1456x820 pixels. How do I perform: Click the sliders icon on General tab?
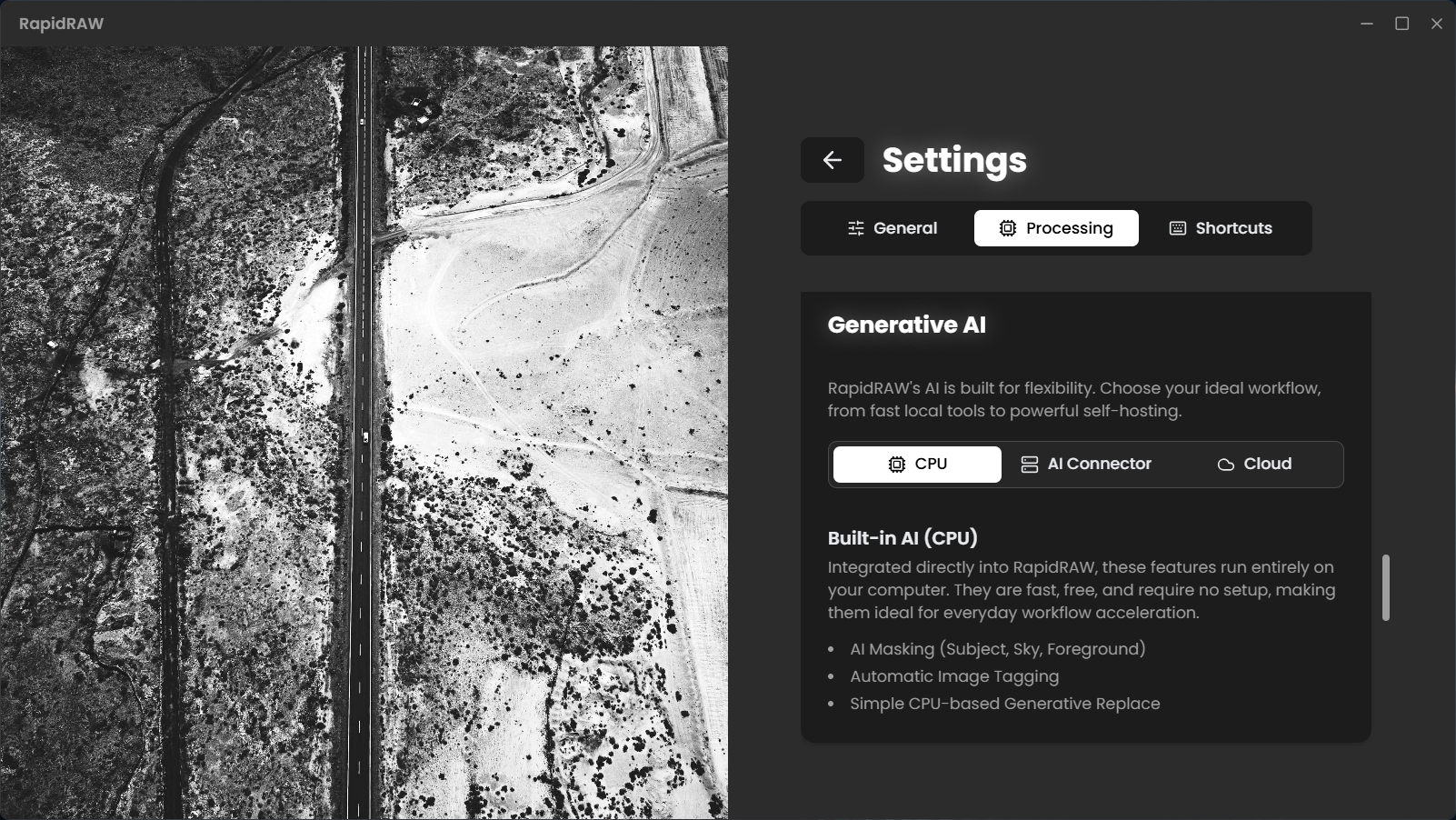(856, 228)
